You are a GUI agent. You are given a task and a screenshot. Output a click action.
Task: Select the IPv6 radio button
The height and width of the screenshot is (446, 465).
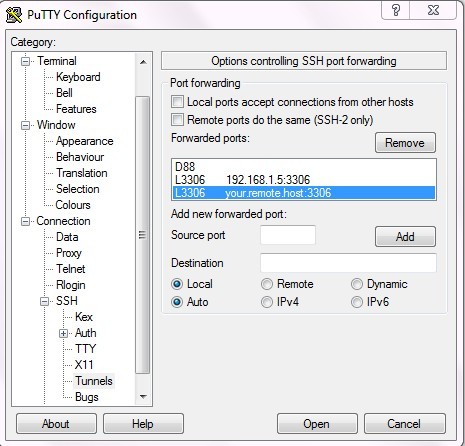357,302
